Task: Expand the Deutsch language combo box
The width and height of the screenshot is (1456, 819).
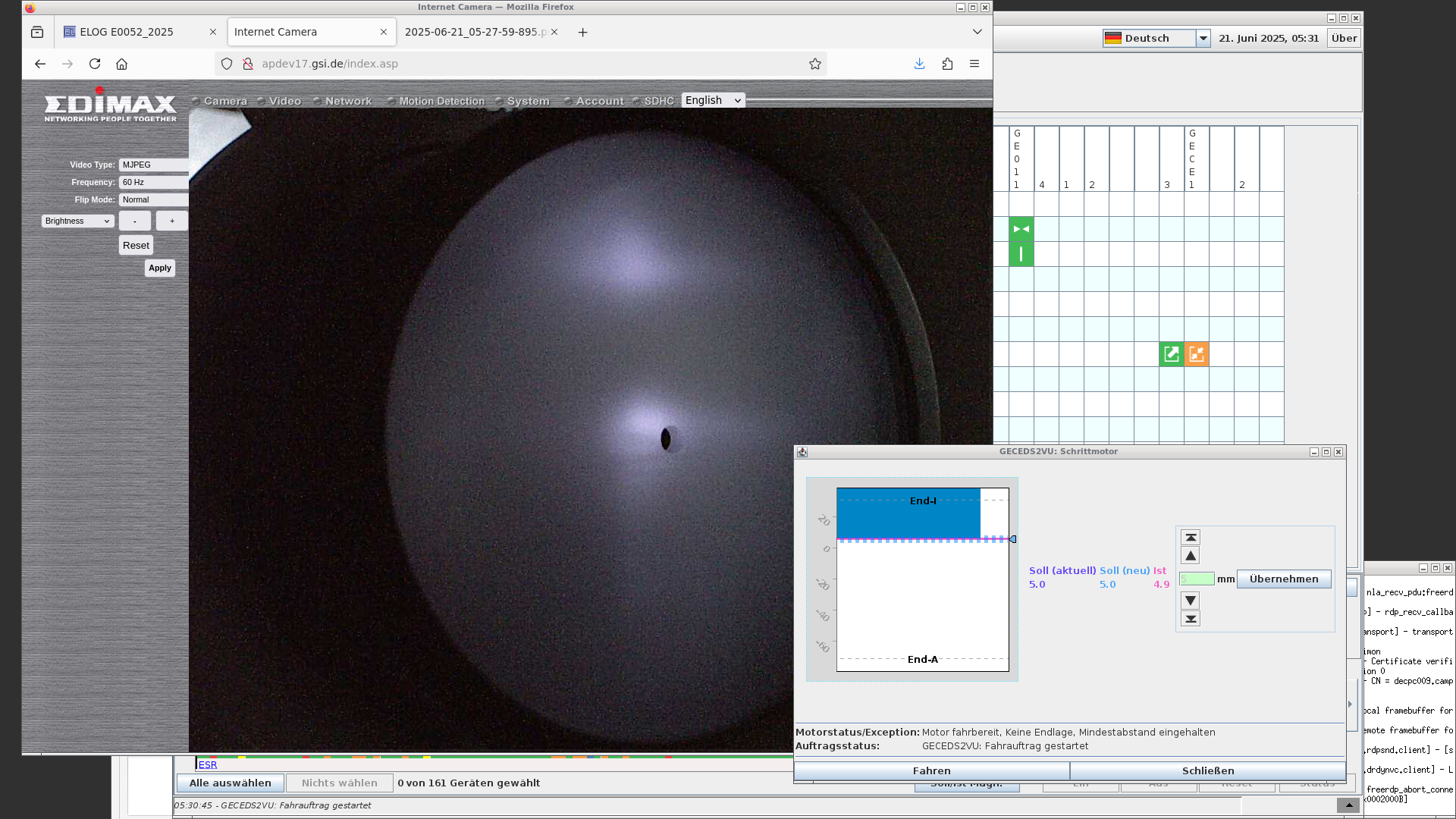Action: [x=1203, y=38]
